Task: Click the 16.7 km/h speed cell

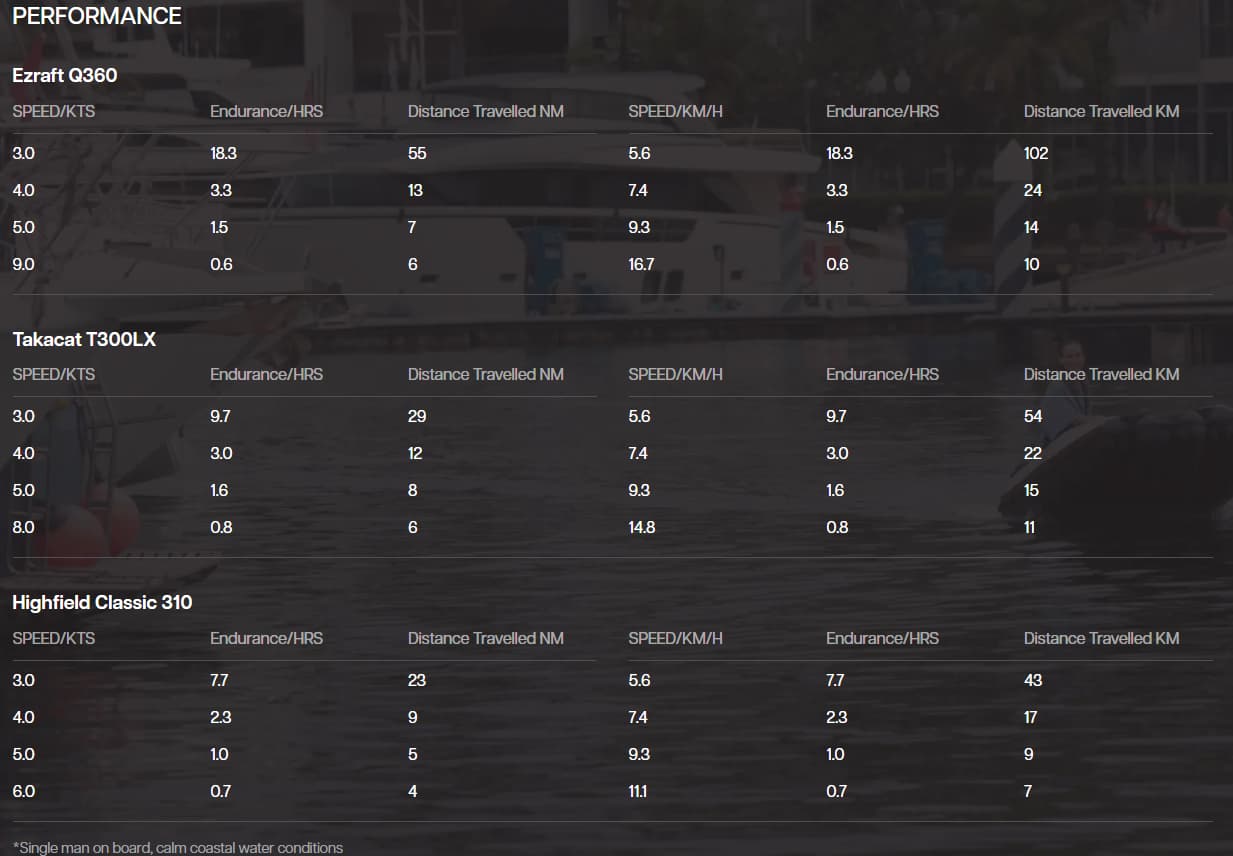Action: click(x=641, y=264)
